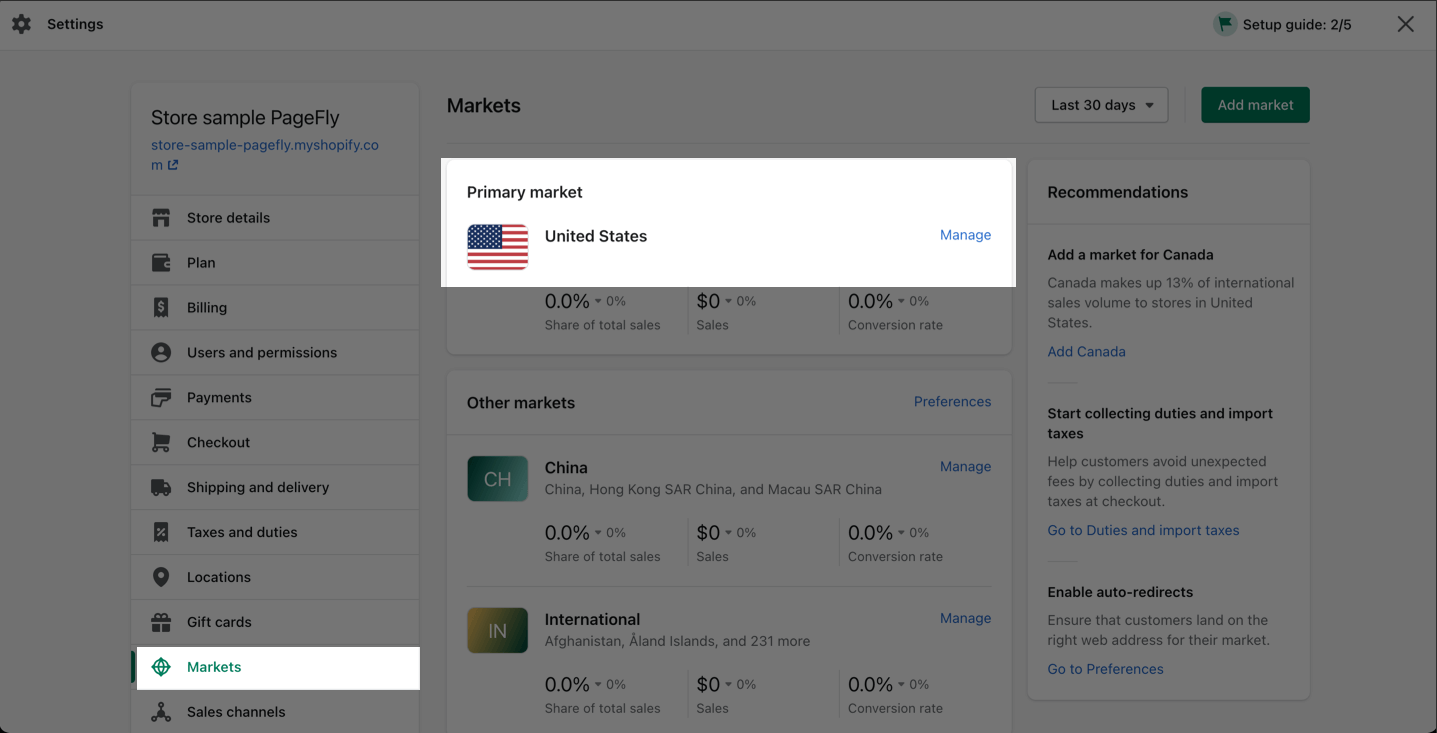Click the United States flag icon
Viewport: 1437px width, 733px height.
(x=497, y=247)
